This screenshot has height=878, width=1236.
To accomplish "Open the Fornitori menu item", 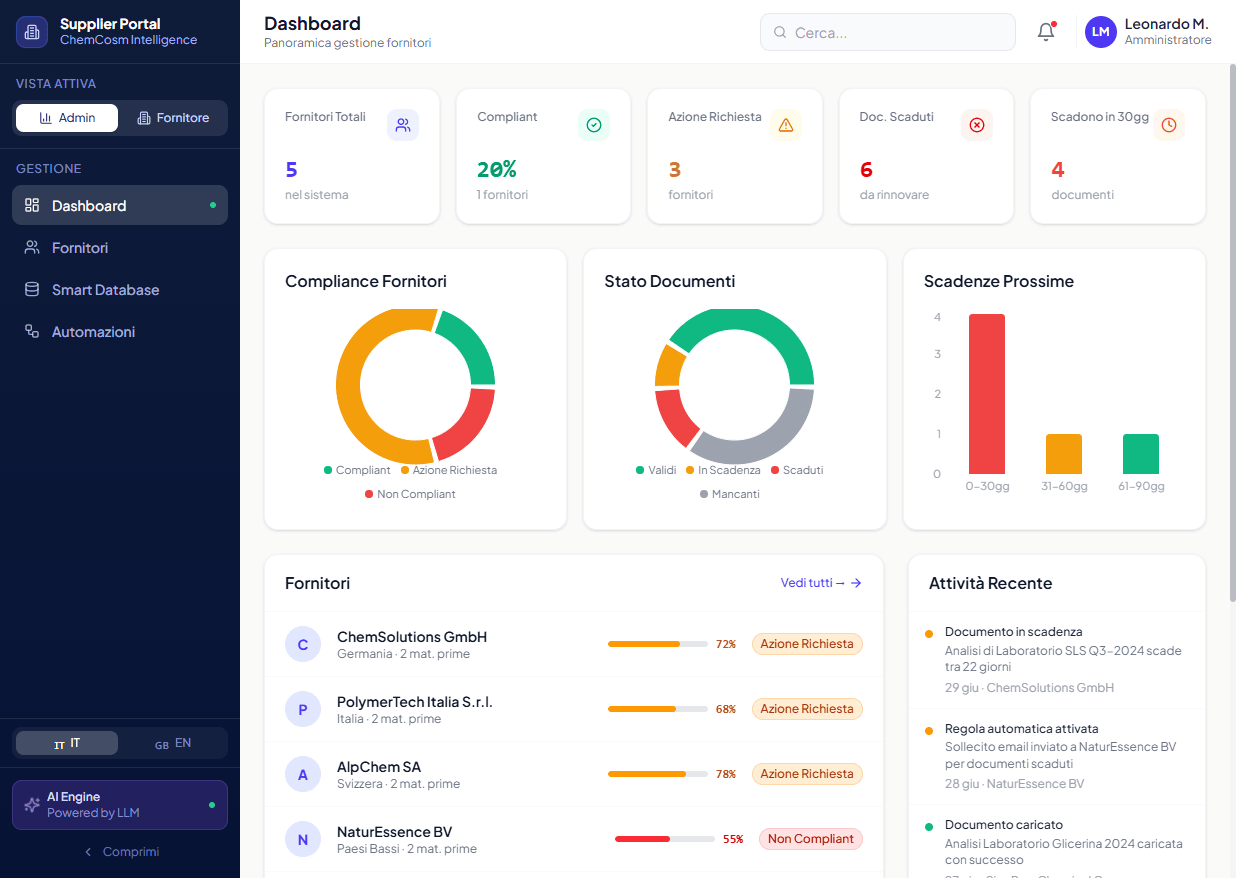I will pyautogui.click(x=120, y=247).
